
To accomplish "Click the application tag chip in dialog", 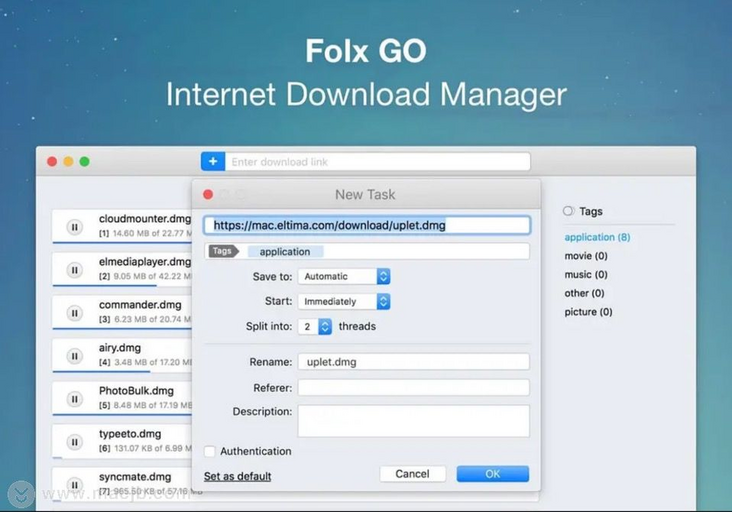I will (285, 252).
